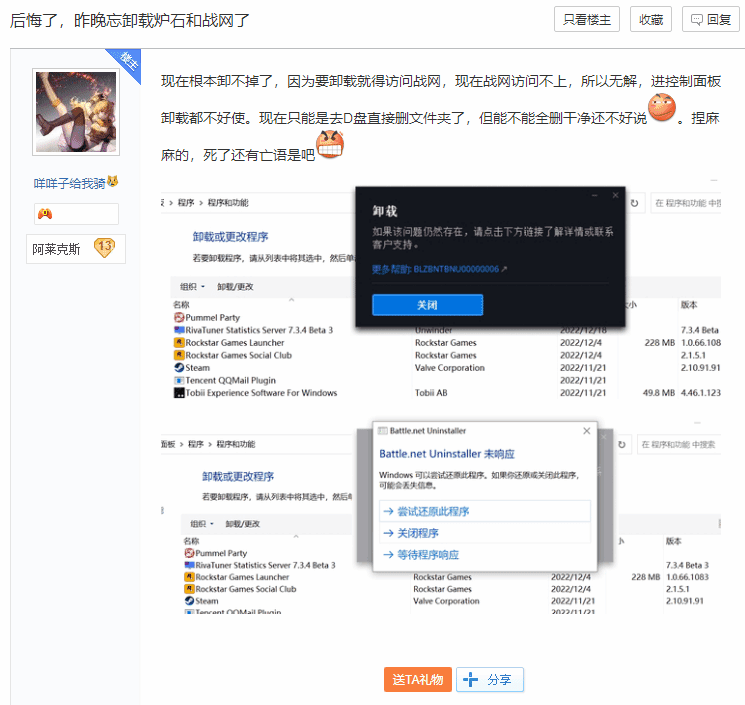Viewport: 745px width, 705px height.
Task: Click version 1.0.66.1083 in the second list
Action: [687, 577]
